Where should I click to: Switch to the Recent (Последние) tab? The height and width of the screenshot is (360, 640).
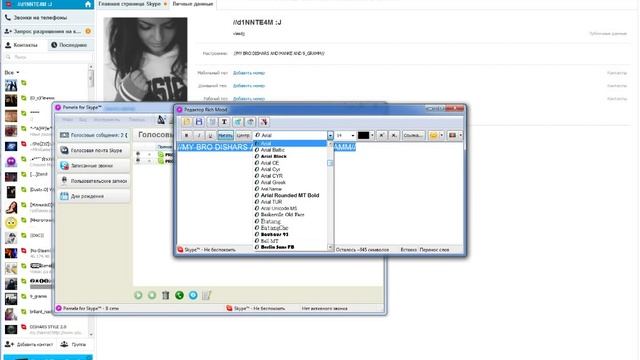70,45
